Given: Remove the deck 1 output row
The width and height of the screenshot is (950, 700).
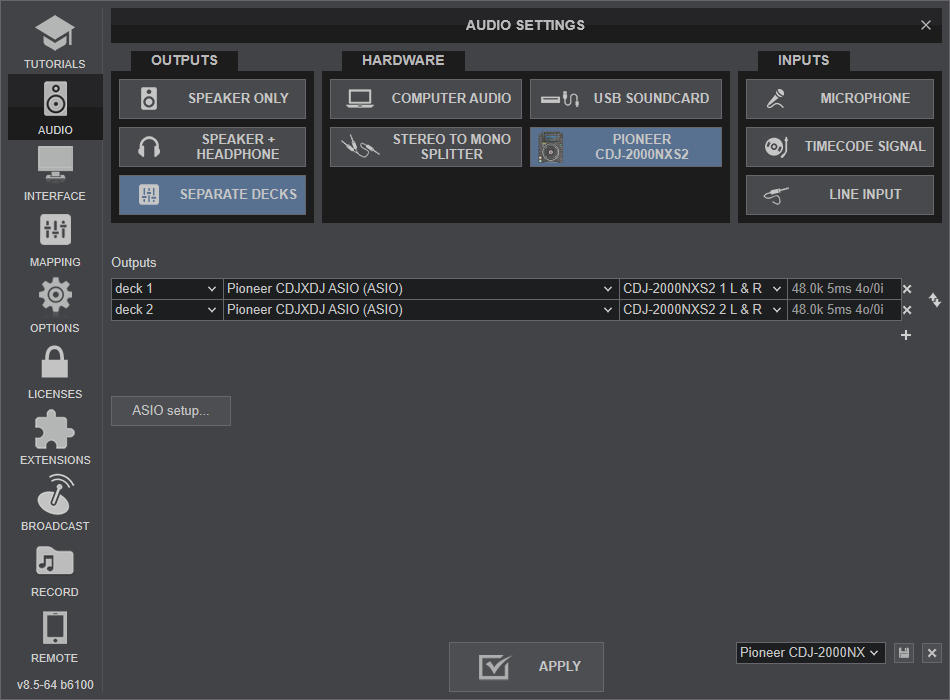Looking at the screenshot, I should click(907, 289).
